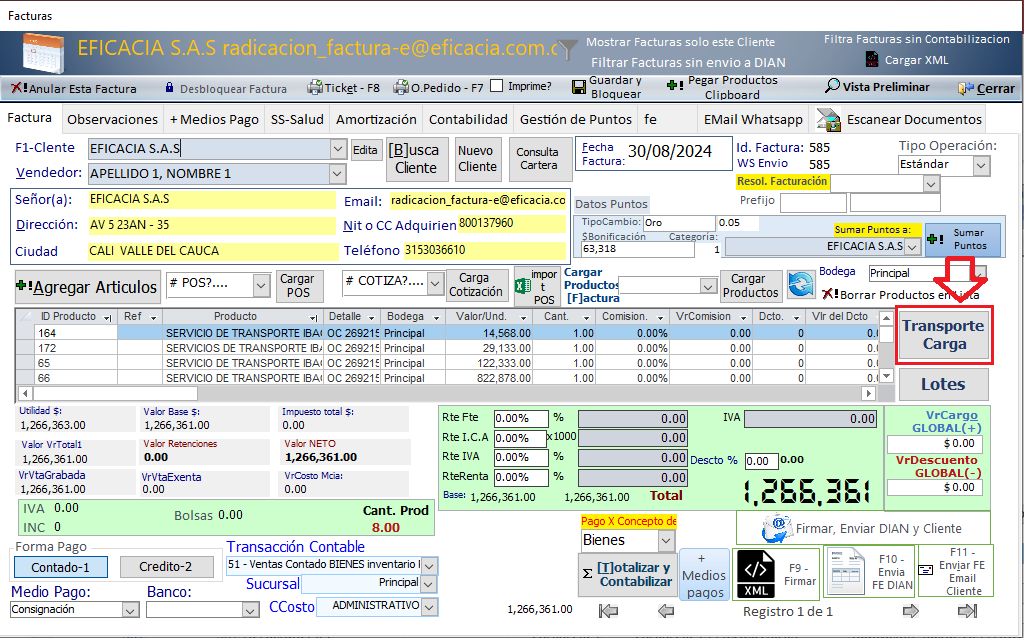Open the Sucursal Principal dropdown

(428, 584)
